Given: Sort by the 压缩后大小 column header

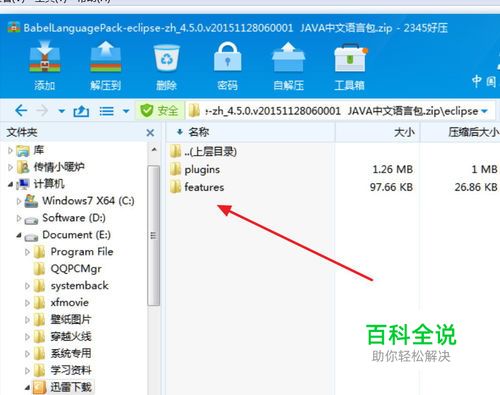Looking at the screenshot, I should (x=473, y=132).
